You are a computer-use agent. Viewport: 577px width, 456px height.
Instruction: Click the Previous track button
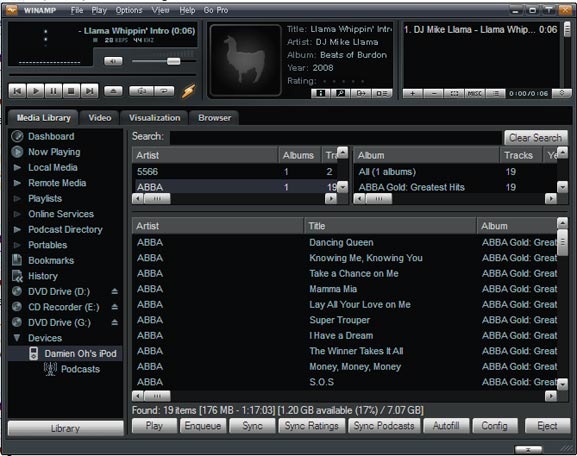(17, 91)
